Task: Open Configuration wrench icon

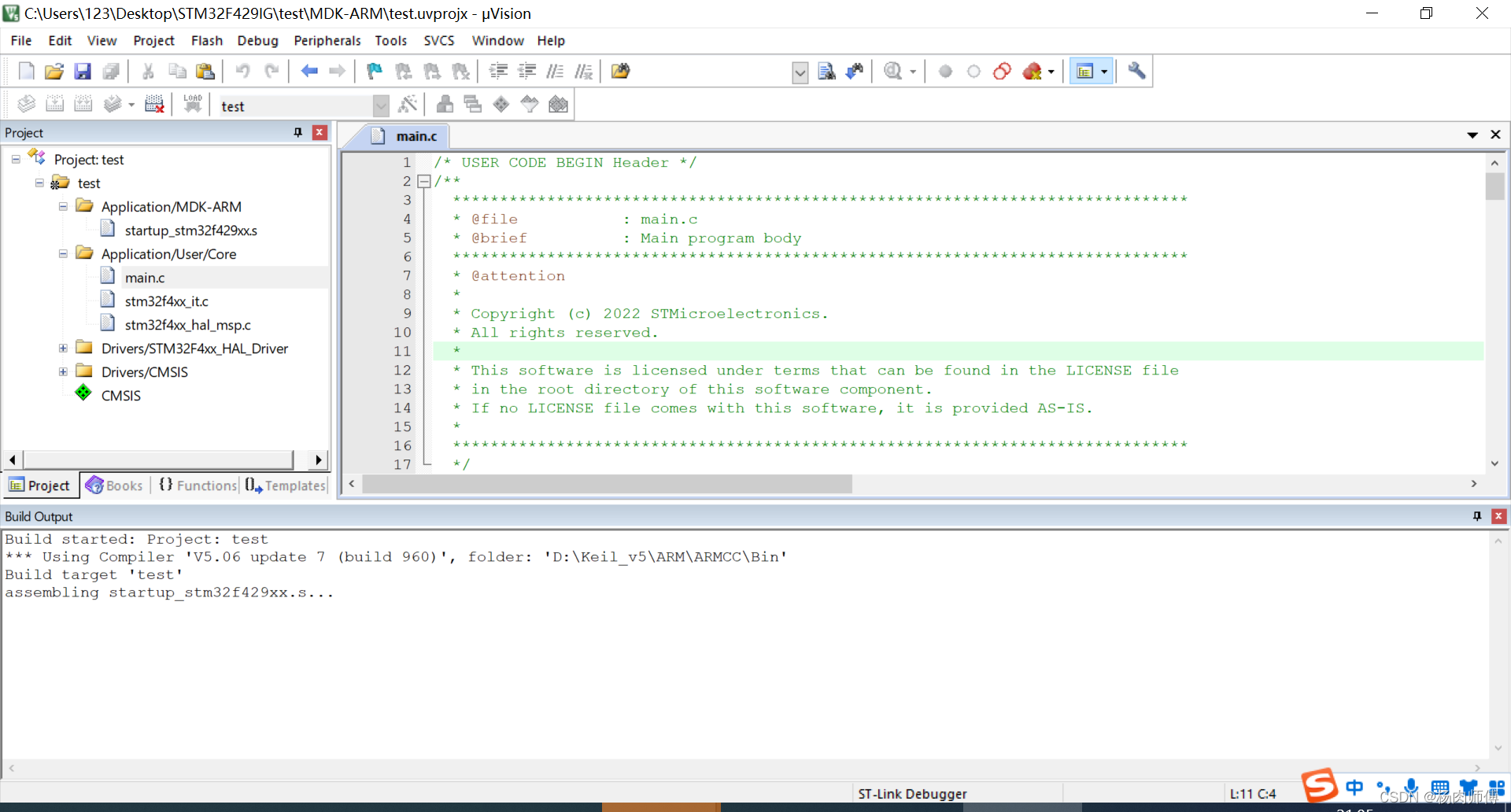Action: click(1136, 72)
